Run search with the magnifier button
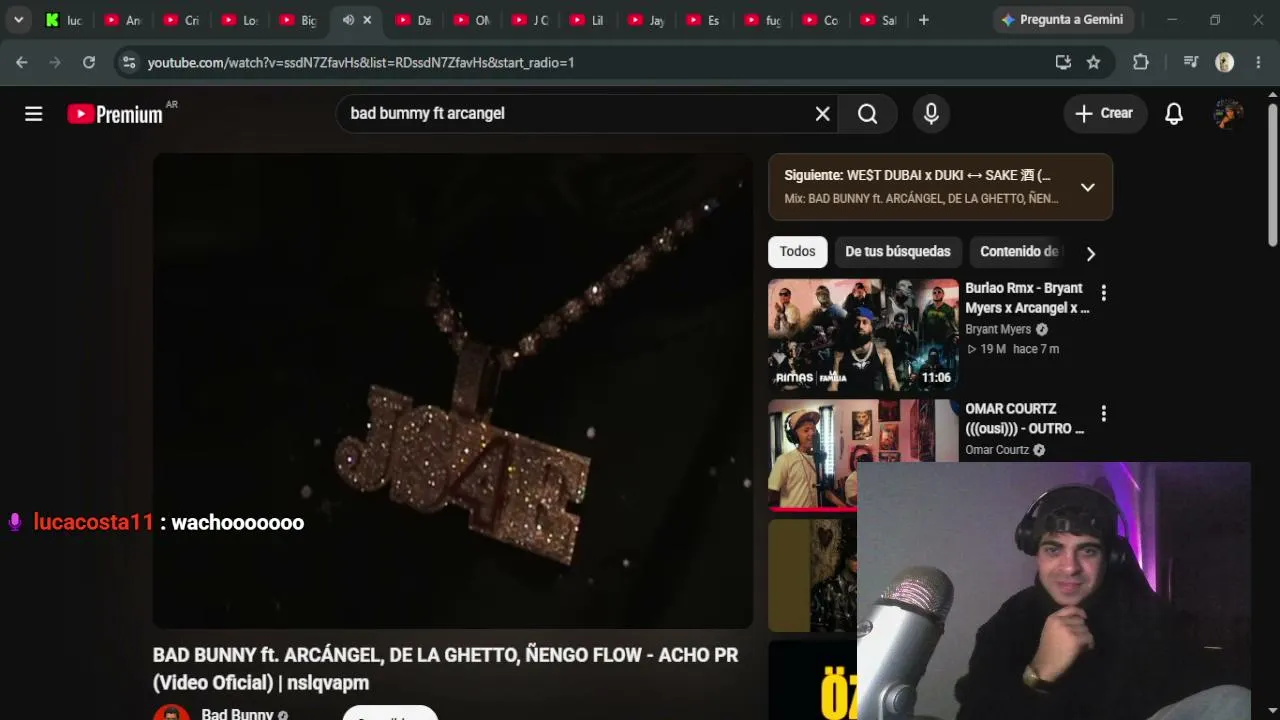 pyautogui.click(x=868, y=114)
